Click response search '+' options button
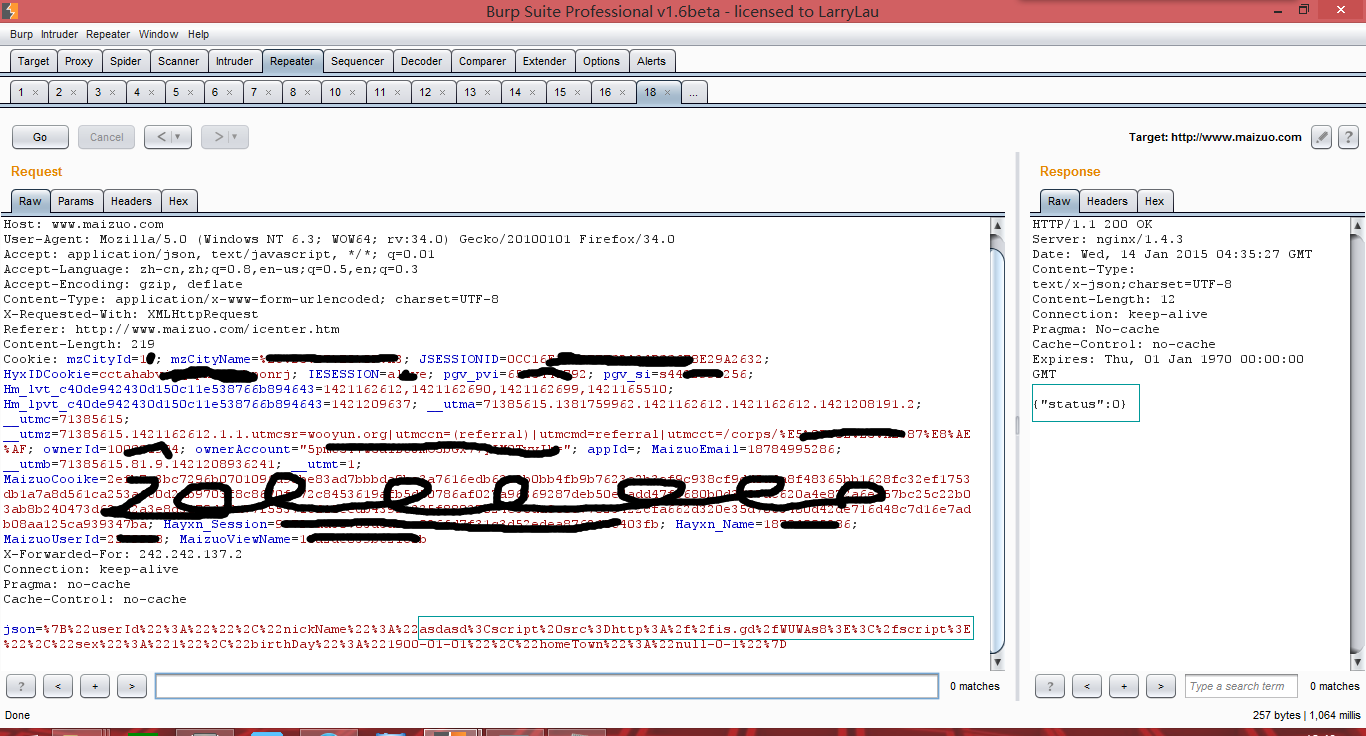 1123,685
